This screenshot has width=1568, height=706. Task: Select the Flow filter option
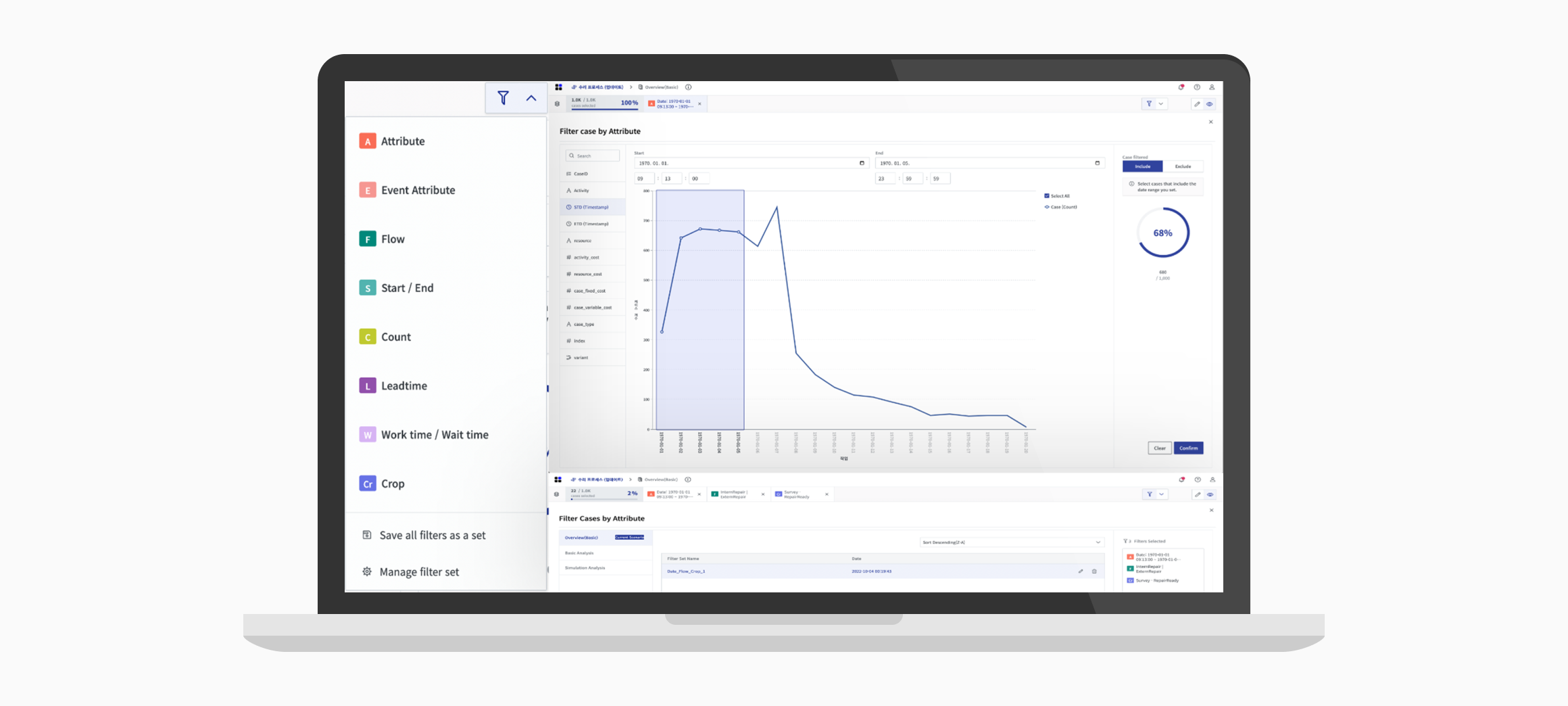393,239
